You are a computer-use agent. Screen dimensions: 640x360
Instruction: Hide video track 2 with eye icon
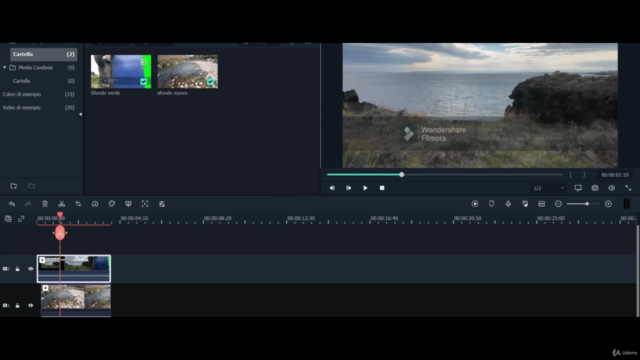[x=31, y=269]
